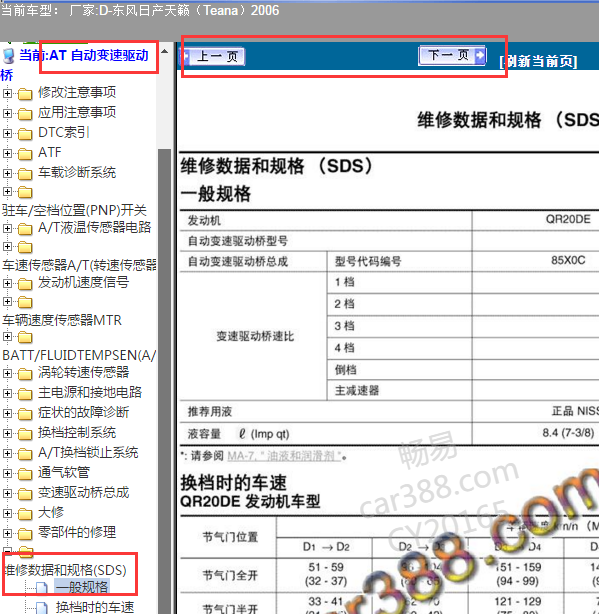Click the tree panel scroll-up arrow

(164, 51)
